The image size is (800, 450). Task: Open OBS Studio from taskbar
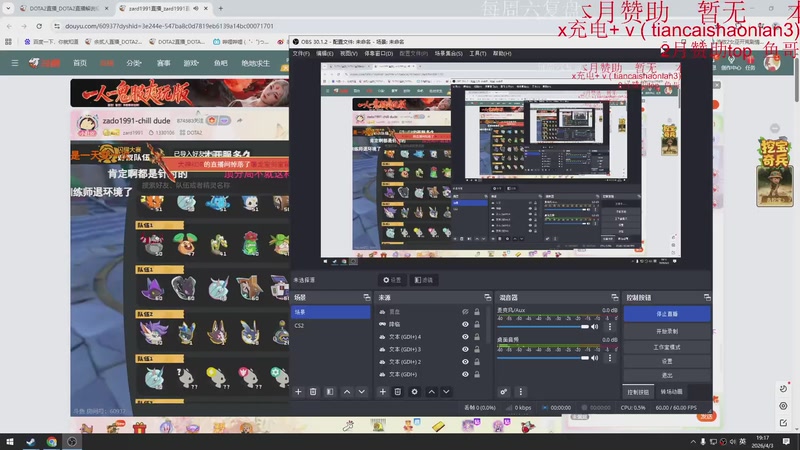(72, 442)
